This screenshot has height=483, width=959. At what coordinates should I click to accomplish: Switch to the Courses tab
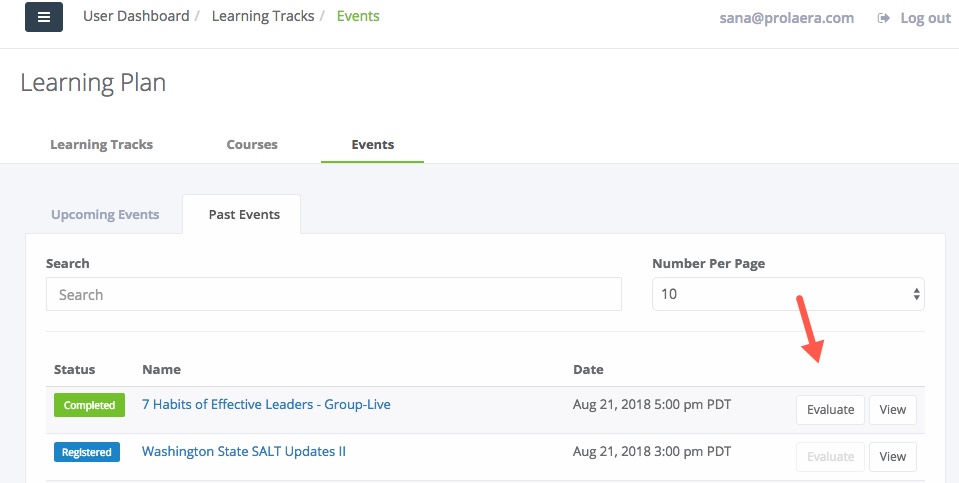coord(252,144)
